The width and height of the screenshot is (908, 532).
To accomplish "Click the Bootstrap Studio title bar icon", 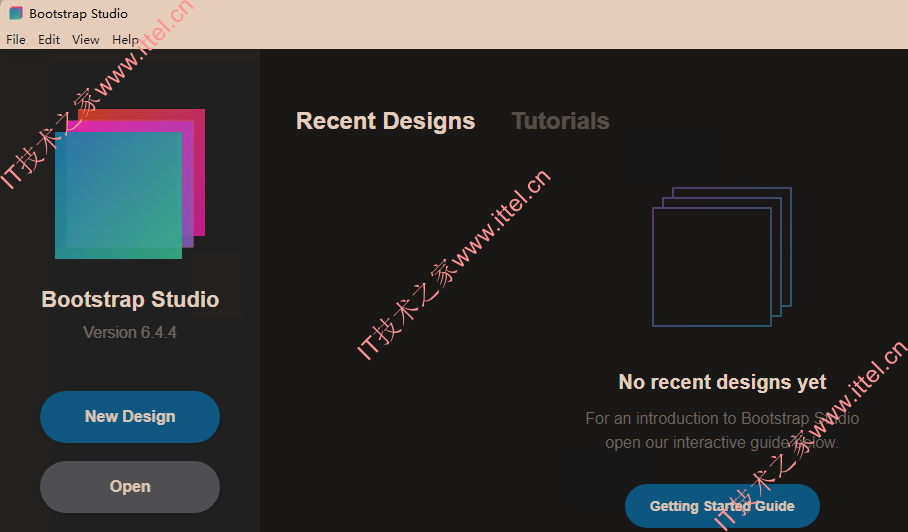I will (16, 13).
